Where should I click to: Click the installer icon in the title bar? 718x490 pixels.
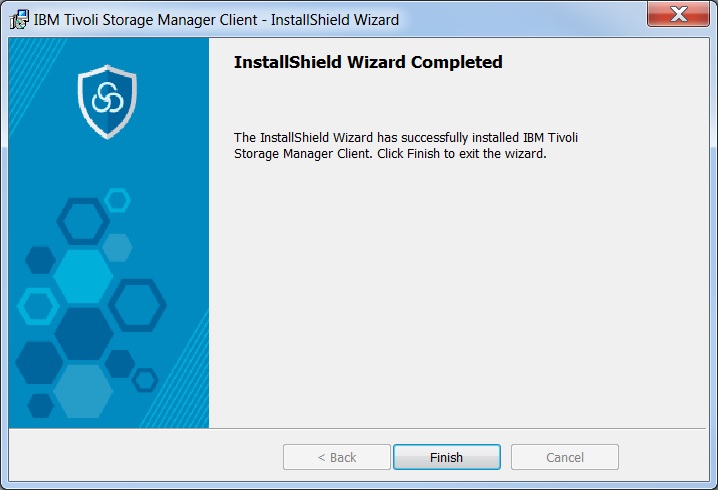click(19, 20)
